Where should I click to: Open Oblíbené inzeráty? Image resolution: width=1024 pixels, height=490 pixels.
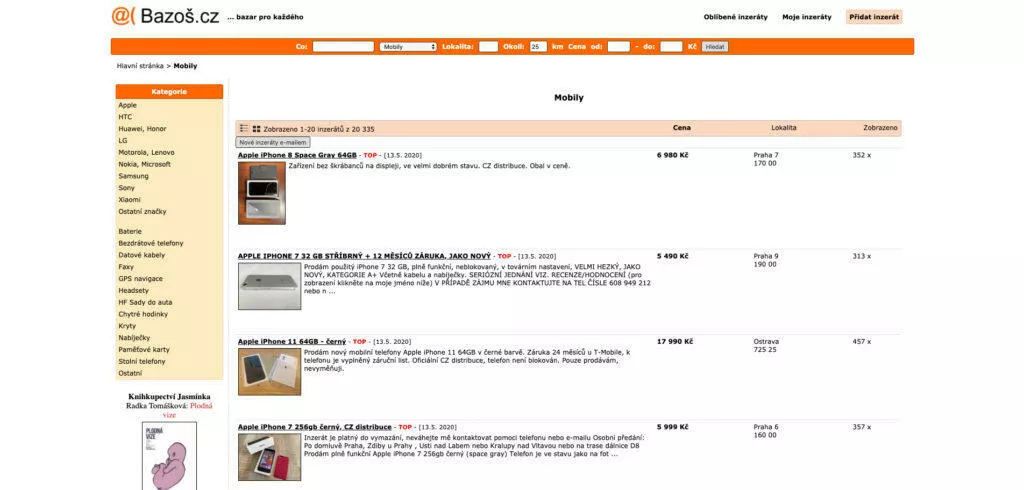point(735,17)
